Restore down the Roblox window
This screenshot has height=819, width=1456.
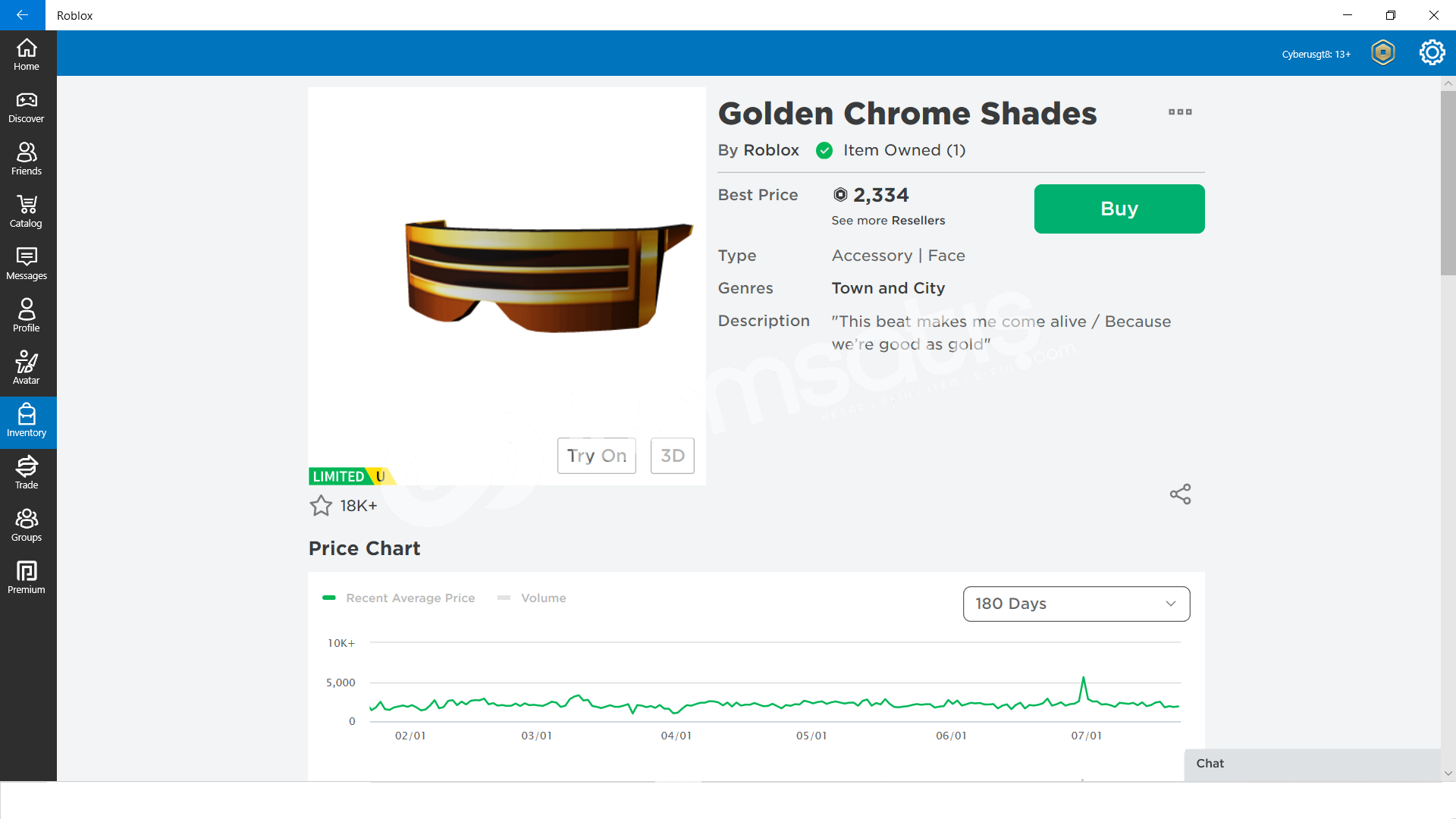(x=1390, y=15)
